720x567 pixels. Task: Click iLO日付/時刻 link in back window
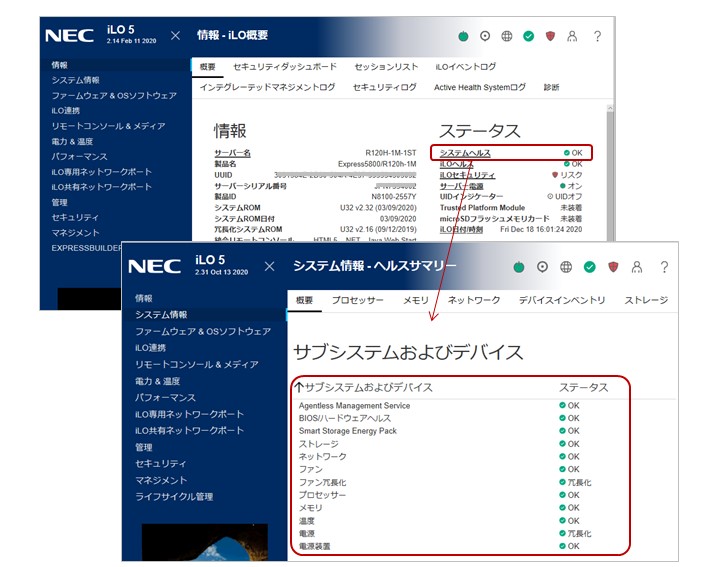(x=461, y=230)
